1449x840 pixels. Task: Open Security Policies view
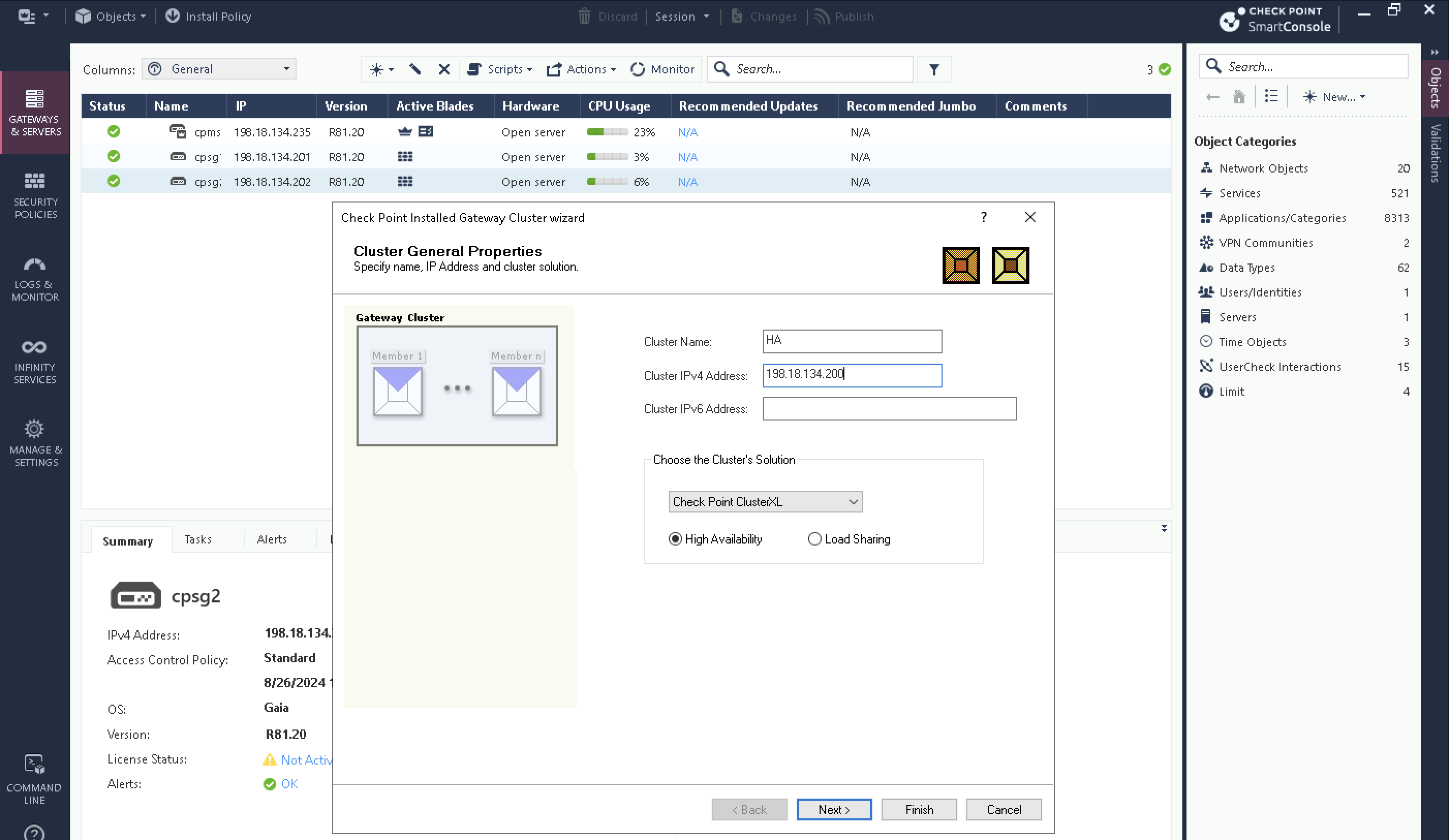pos(35,195)
